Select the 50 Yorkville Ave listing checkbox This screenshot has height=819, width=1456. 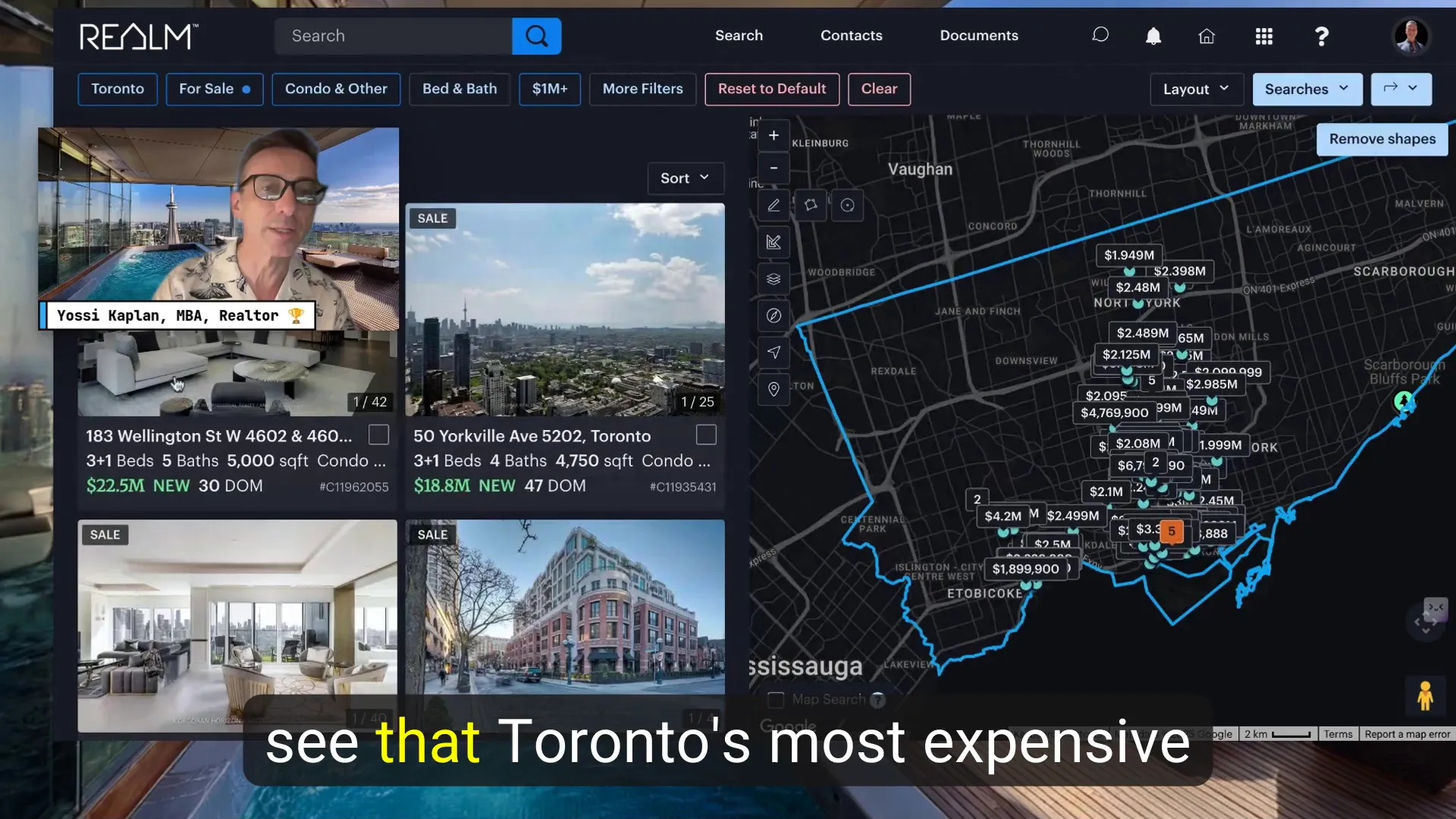706,435
